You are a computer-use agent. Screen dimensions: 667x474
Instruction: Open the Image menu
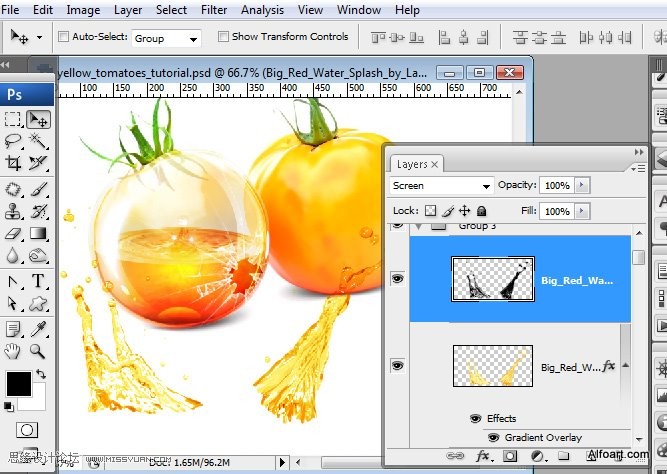(x=83, y=10)
